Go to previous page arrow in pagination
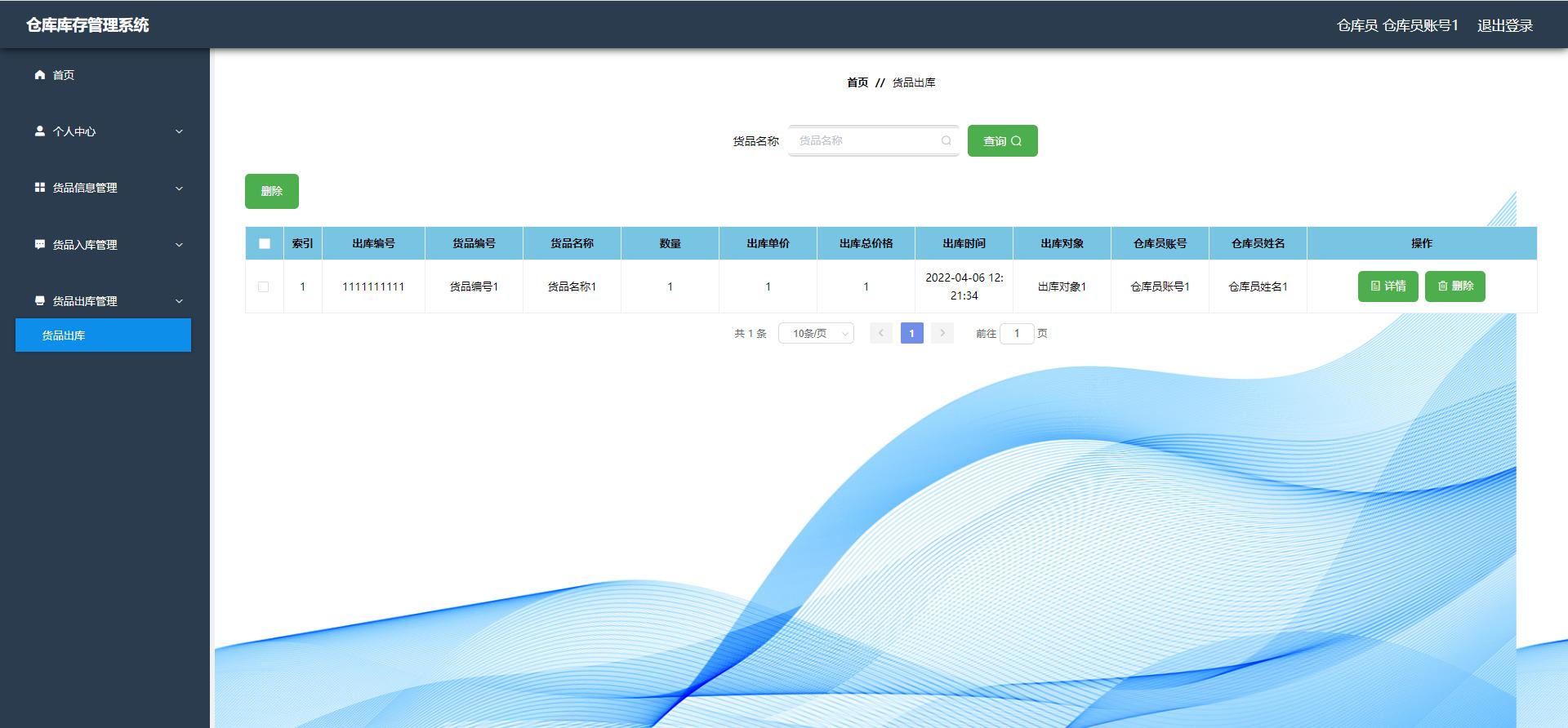Viewport: 1568px width, 728px height. point(881,333)
